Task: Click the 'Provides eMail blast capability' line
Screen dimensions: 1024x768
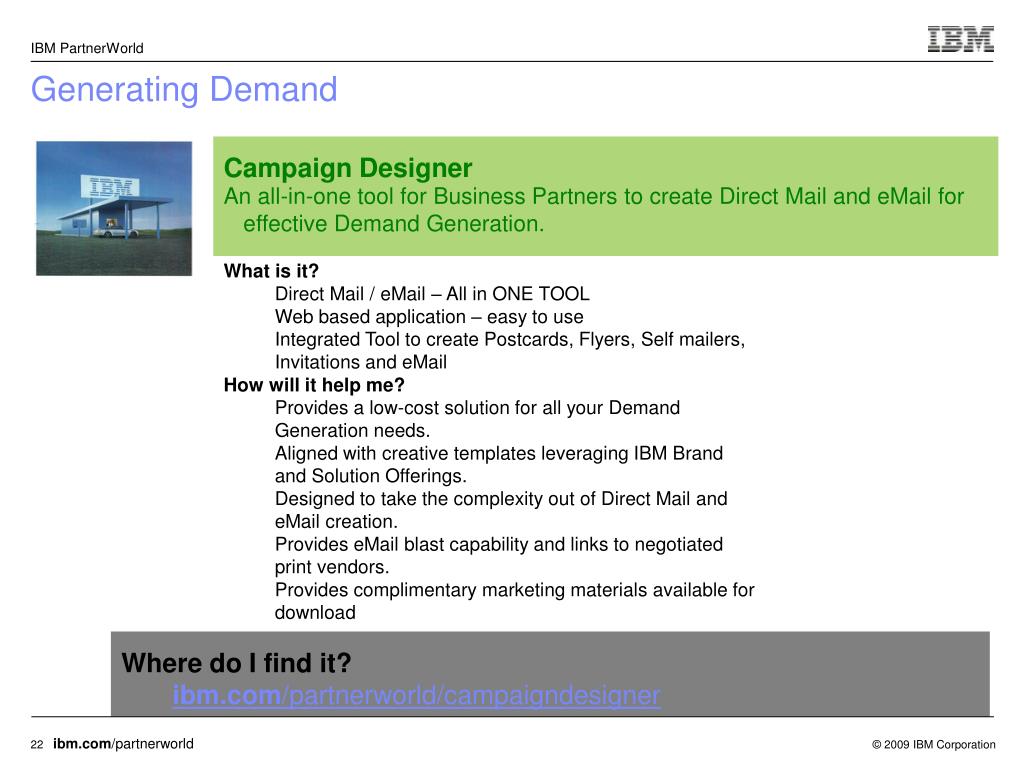Action: (499, 545)
